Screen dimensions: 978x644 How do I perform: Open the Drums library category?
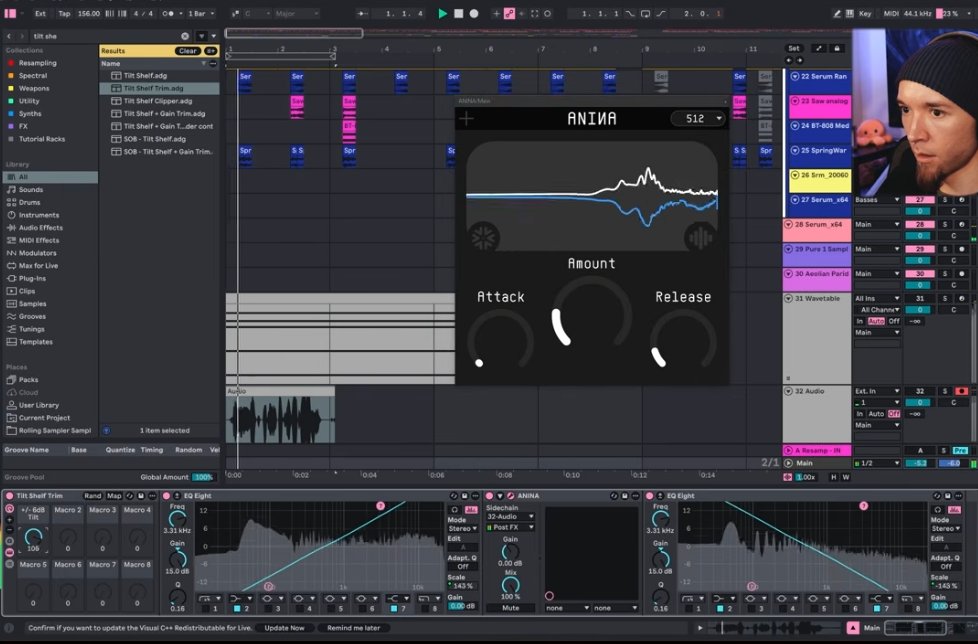[29, 203]
